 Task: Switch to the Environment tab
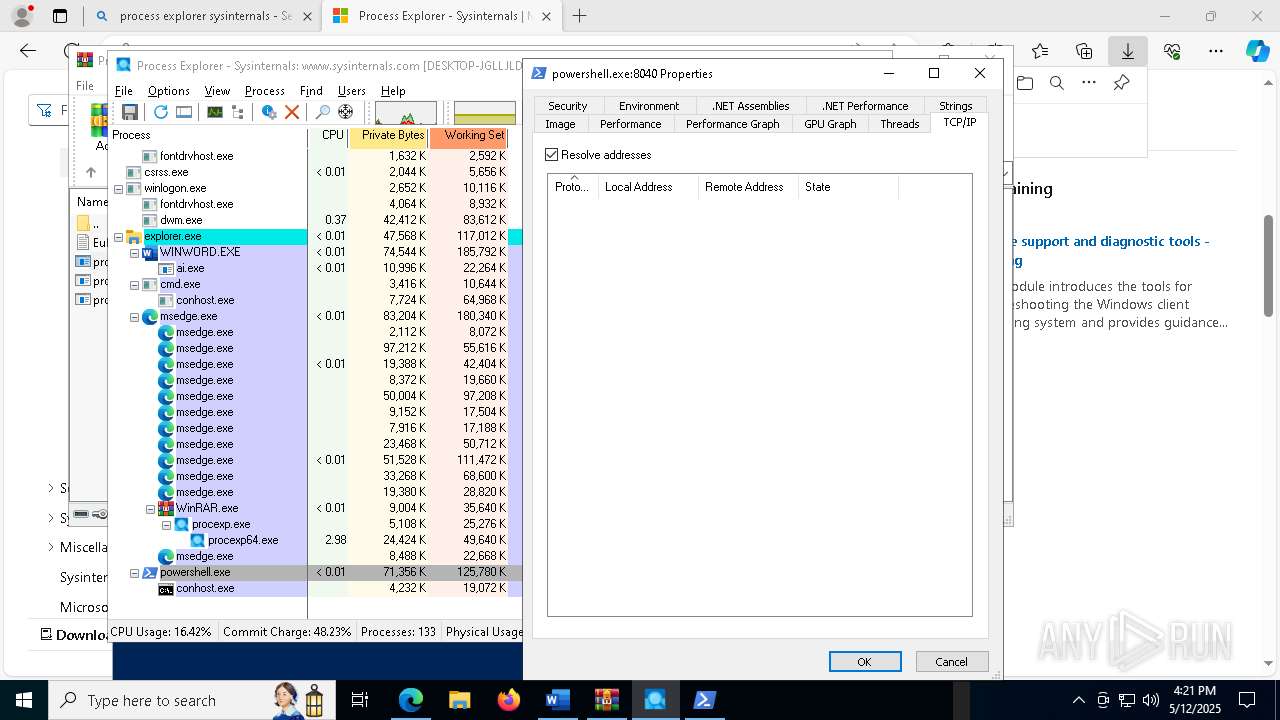tap(649, 106)
